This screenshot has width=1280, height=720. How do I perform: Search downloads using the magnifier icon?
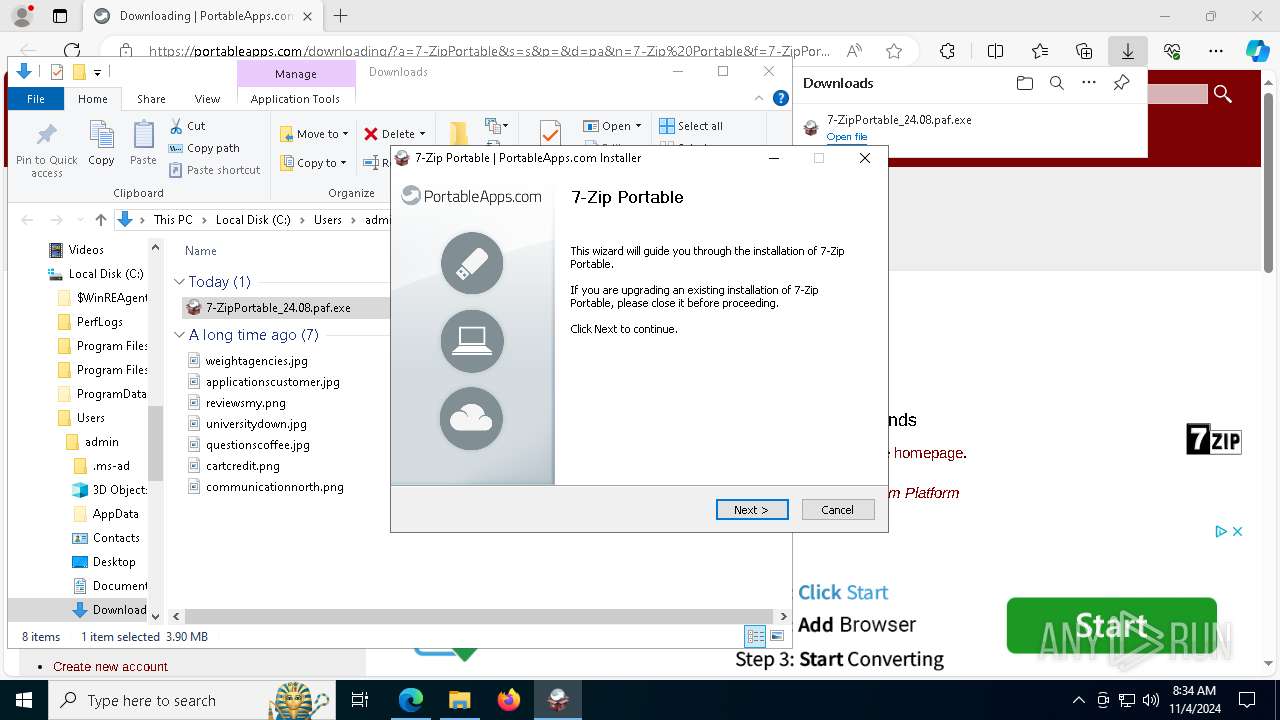click(1056, 83)
